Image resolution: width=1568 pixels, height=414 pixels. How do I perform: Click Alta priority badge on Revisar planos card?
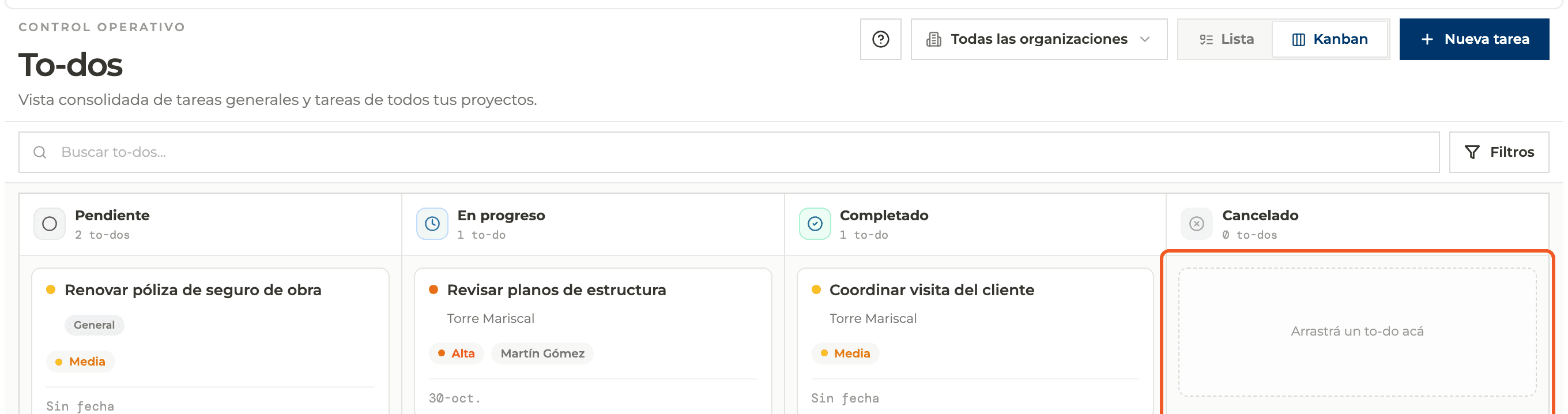click(456, 353)
